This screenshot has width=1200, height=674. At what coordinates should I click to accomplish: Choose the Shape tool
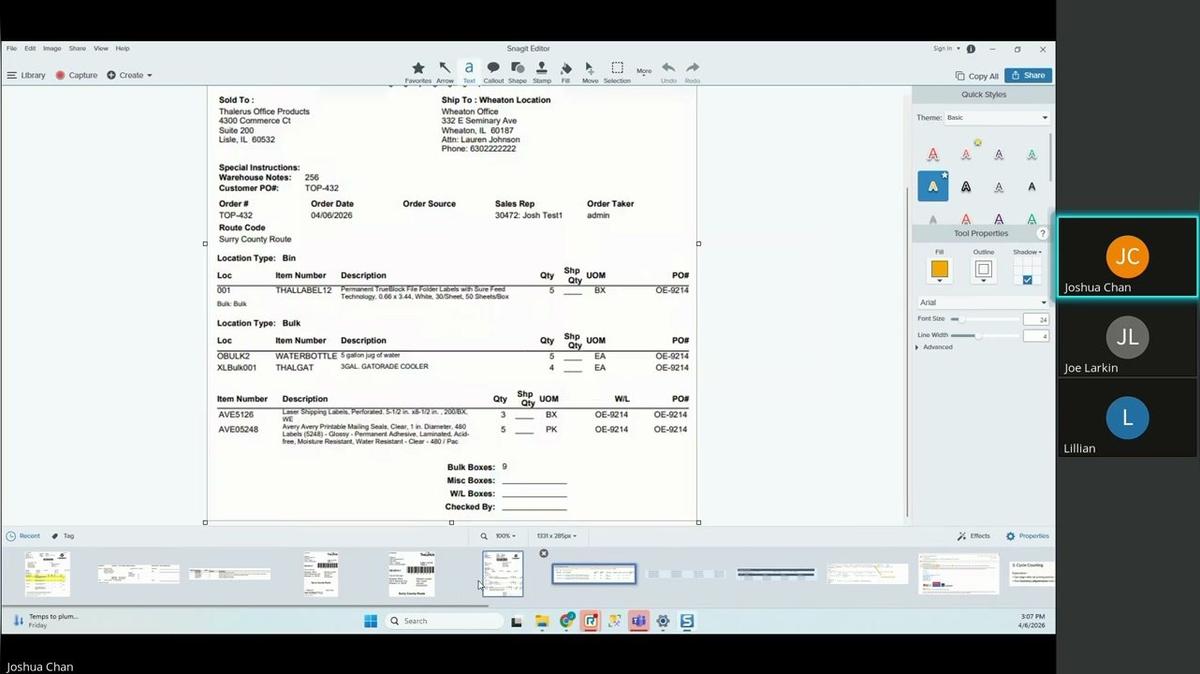pyautogui.click(x=517, y=70)
